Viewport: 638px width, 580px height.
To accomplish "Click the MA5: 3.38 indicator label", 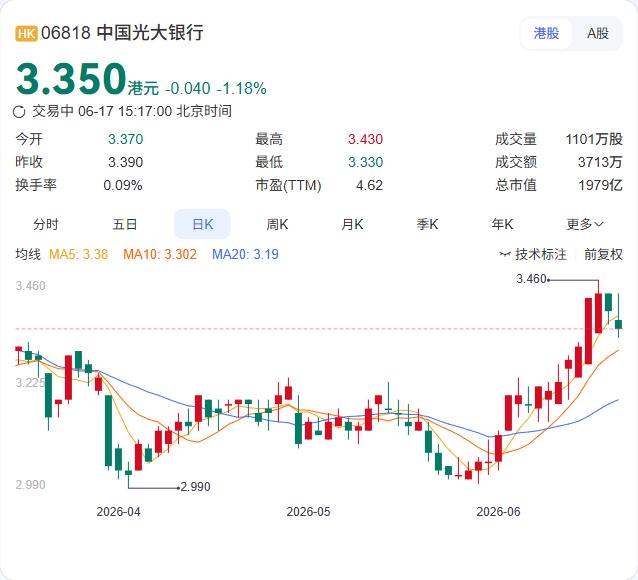I will (x=79, y=254).
